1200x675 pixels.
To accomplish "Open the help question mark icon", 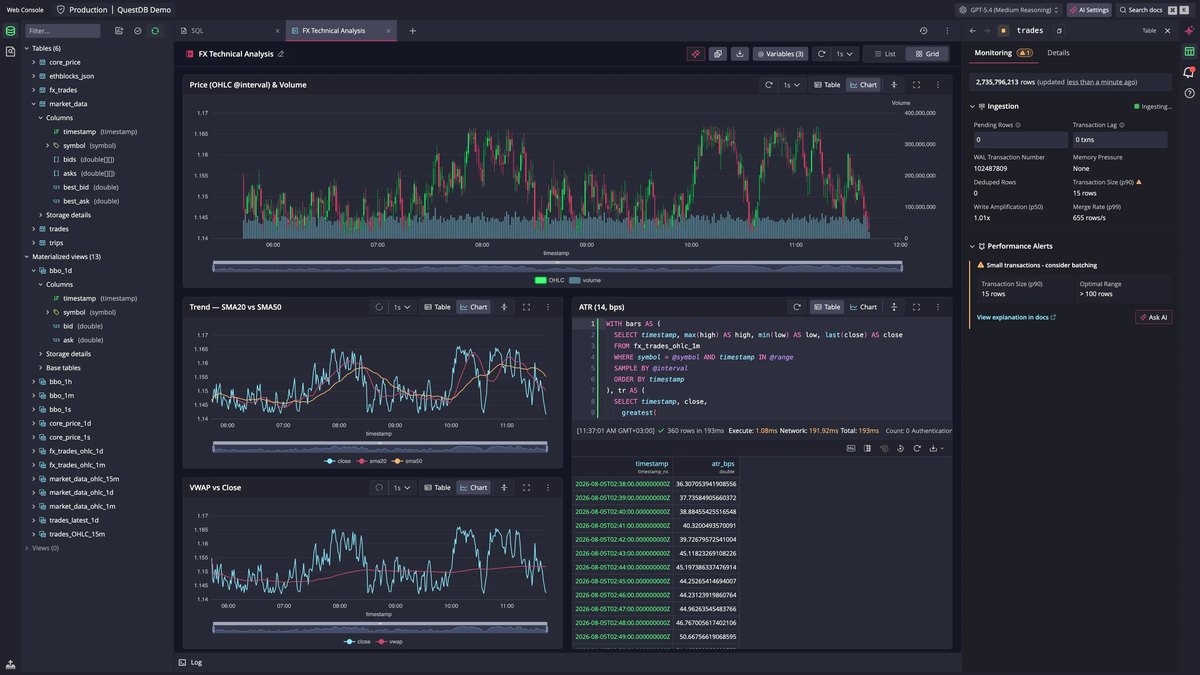I will tap(1189, 93).
